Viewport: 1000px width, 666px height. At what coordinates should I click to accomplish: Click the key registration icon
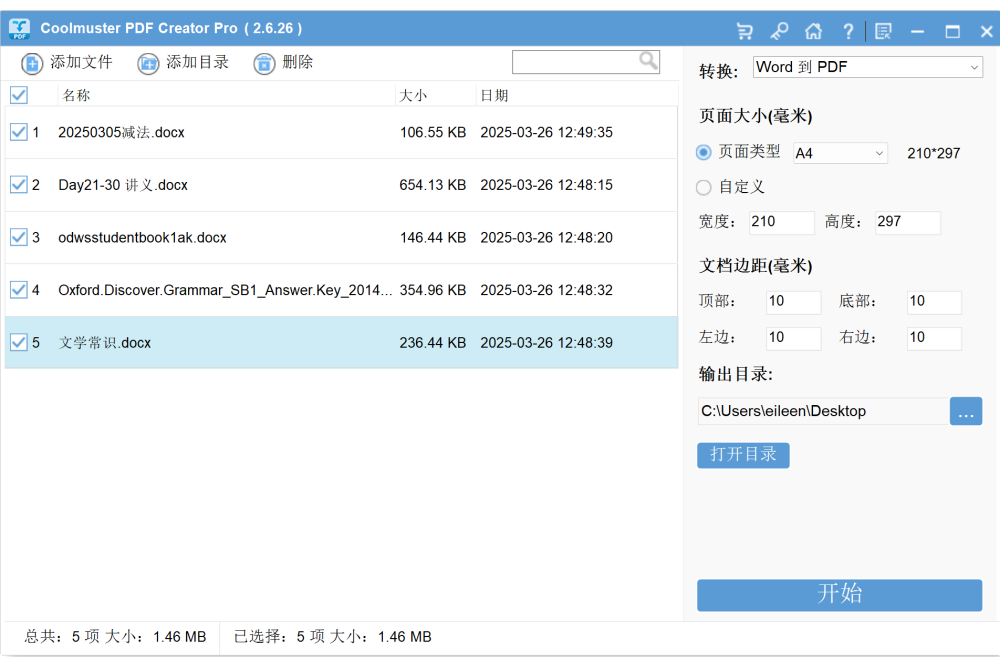tap(779, 31)
